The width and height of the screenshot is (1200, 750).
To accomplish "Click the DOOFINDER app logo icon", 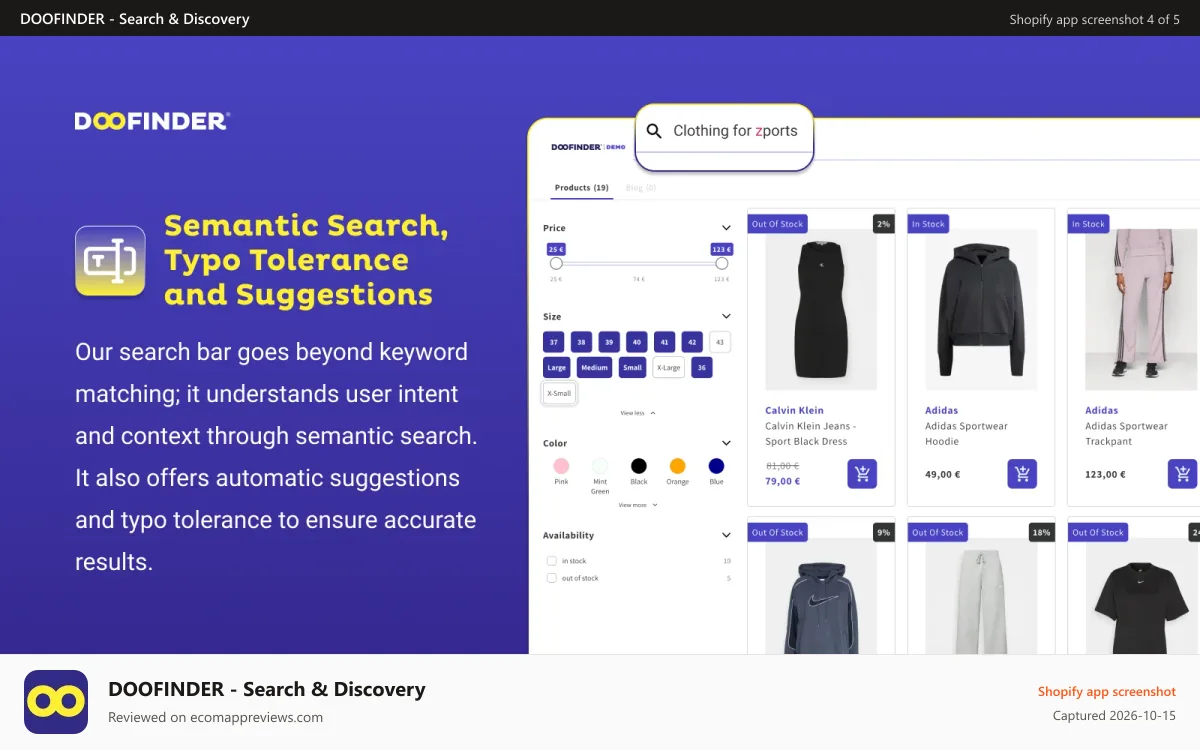I will (x=56, y=702).
